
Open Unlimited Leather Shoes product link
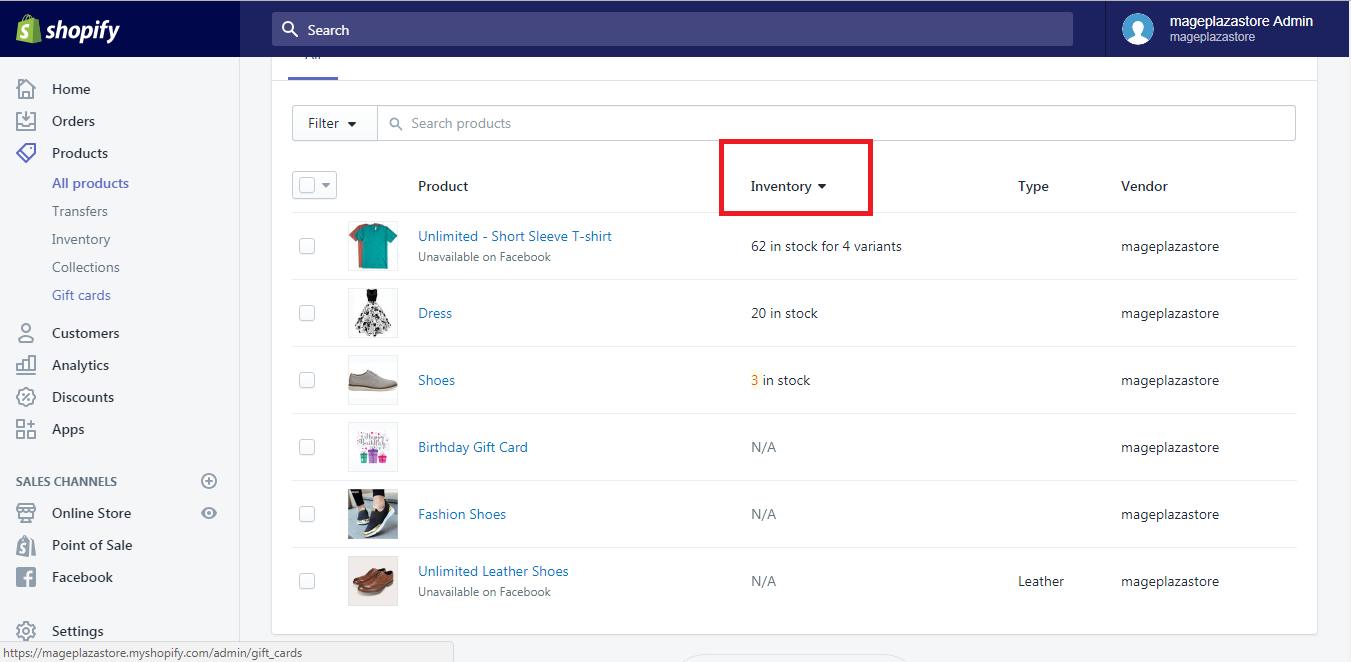point(493,571)
